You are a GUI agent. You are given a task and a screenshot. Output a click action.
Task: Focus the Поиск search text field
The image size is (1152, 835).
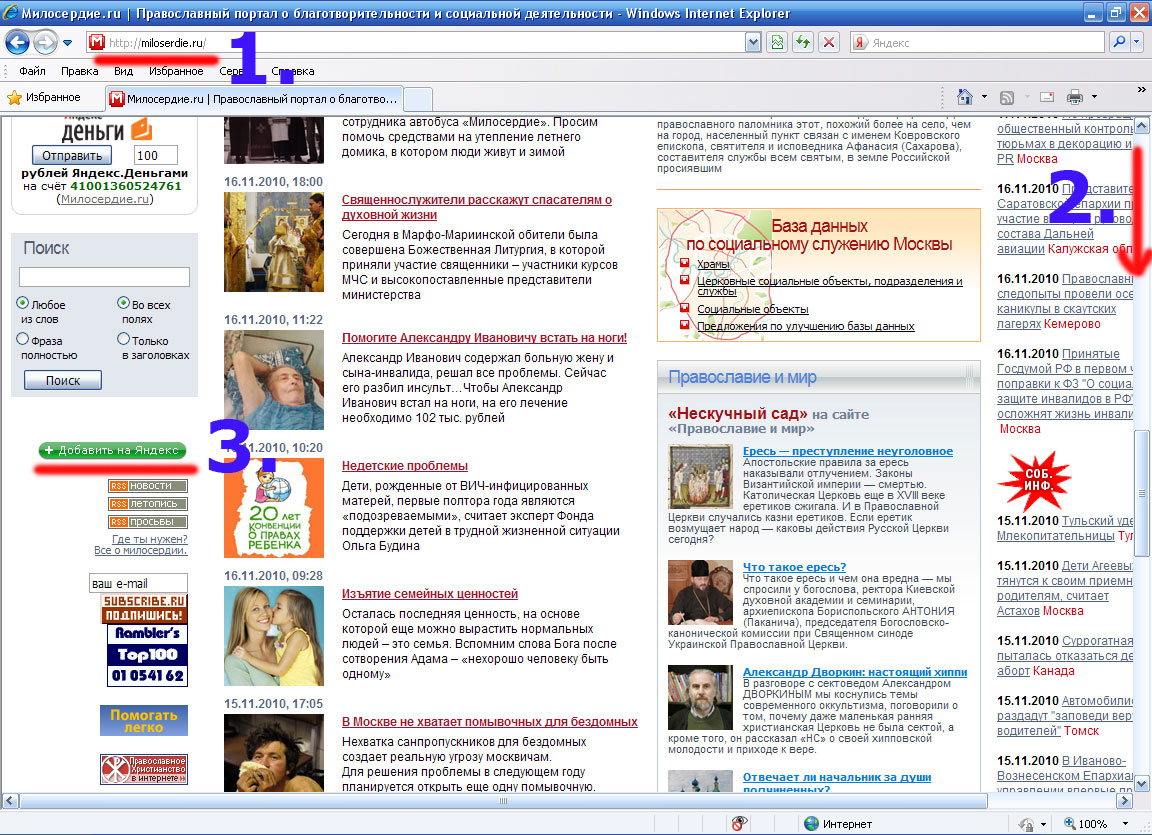104,277
